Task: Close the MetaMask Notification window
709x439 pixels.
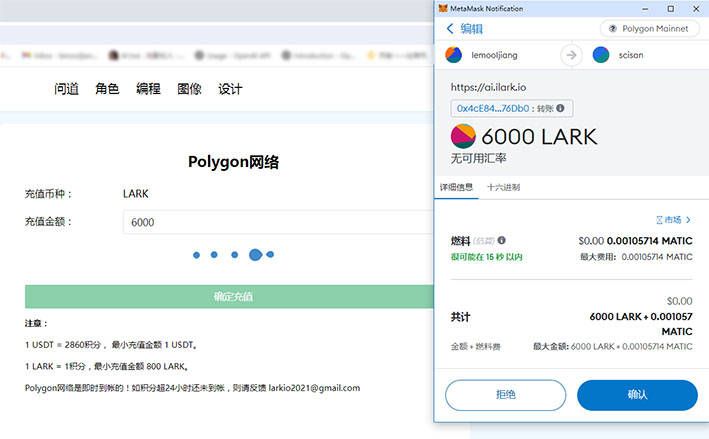Action: [696, 9]
